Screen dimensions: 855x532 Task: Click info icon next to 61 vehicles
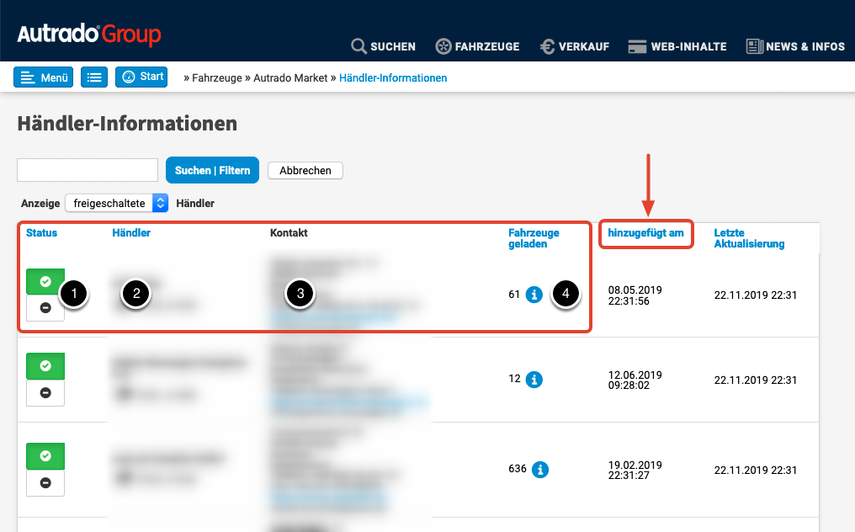(534, 294)
